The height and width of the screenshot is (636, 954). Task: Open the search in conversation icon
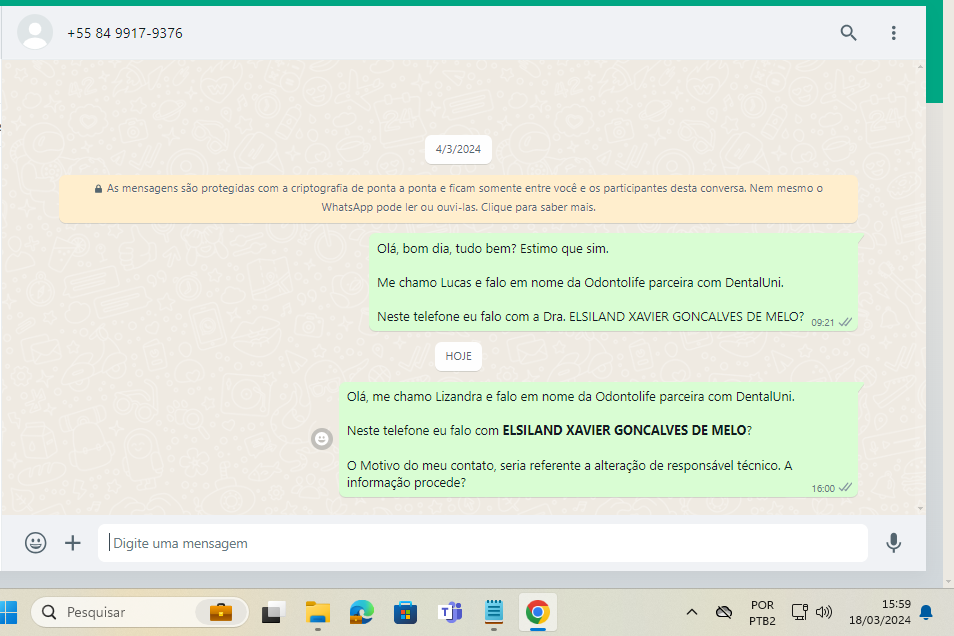pos(848,33)
